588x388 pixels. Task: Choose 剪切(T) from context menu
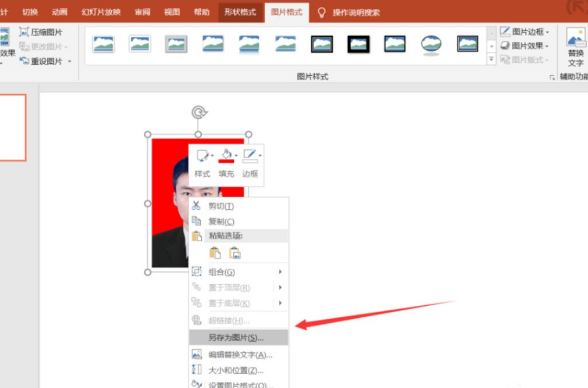[239, 206]
